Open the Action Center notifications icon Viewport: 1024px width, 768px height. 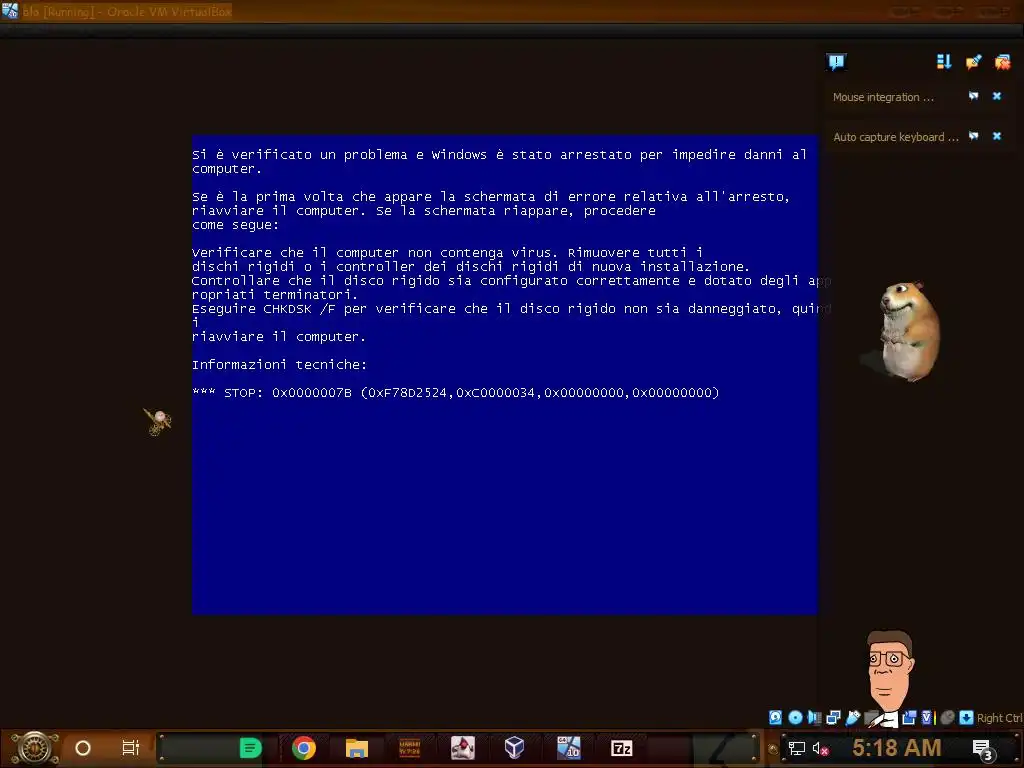983,750
